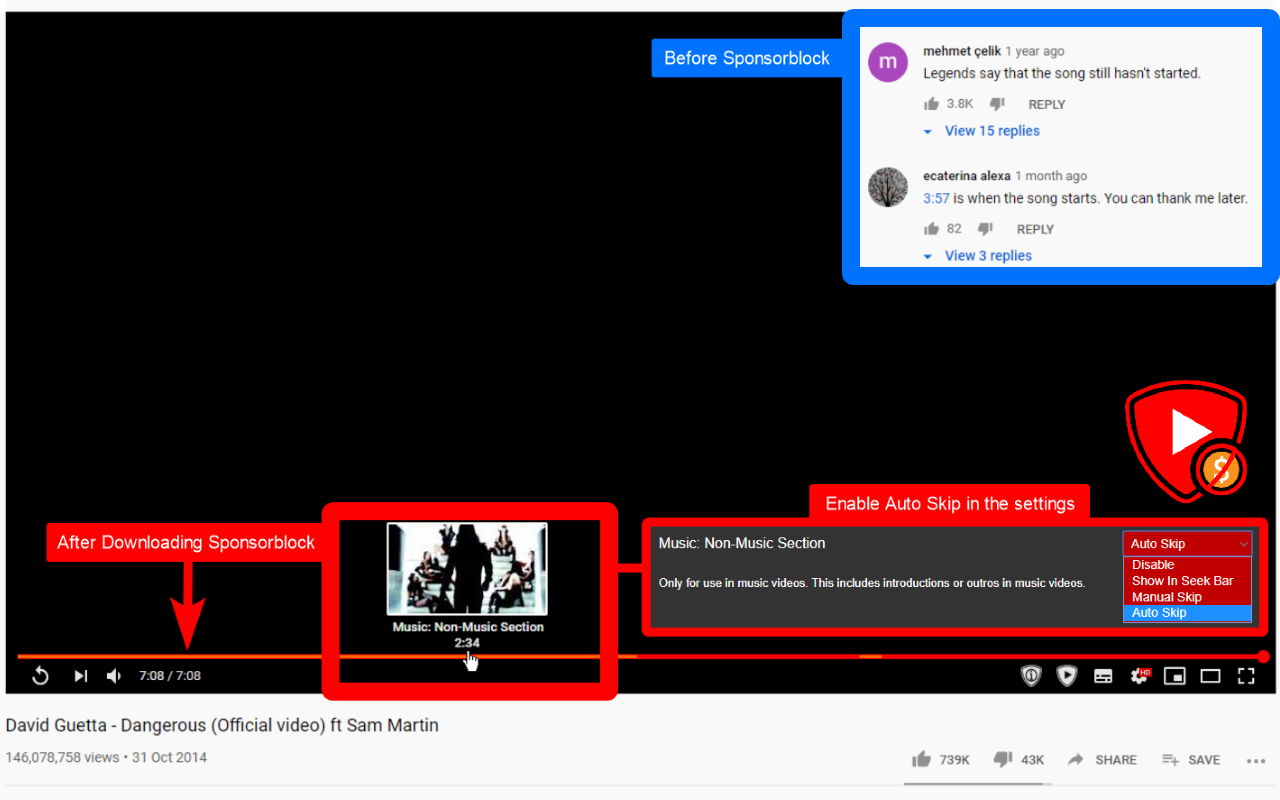Enter fullscreen with the fullscreen icon
This screenshot has height=800, width=1280.
tap(1246, 675)
